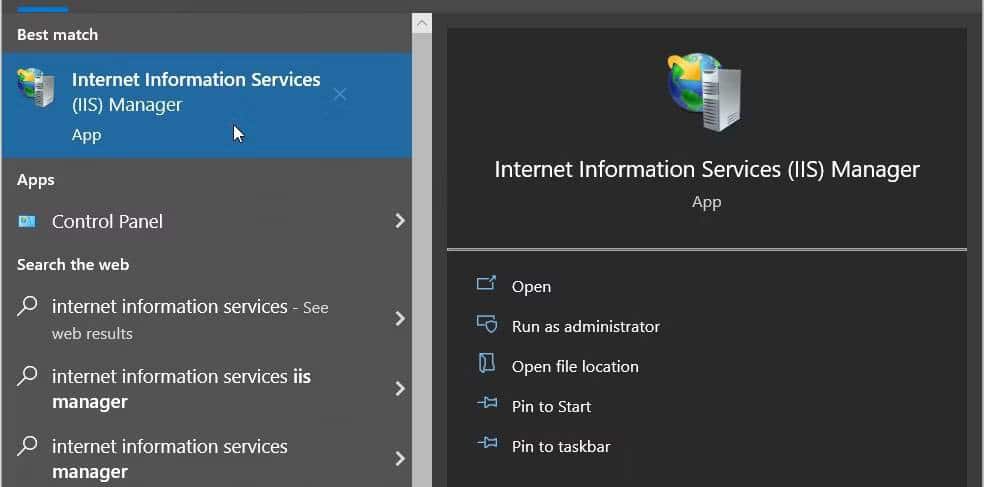Expand chevron for 'internet information services - See web results'
984x487 pixels.
point(400,319)
